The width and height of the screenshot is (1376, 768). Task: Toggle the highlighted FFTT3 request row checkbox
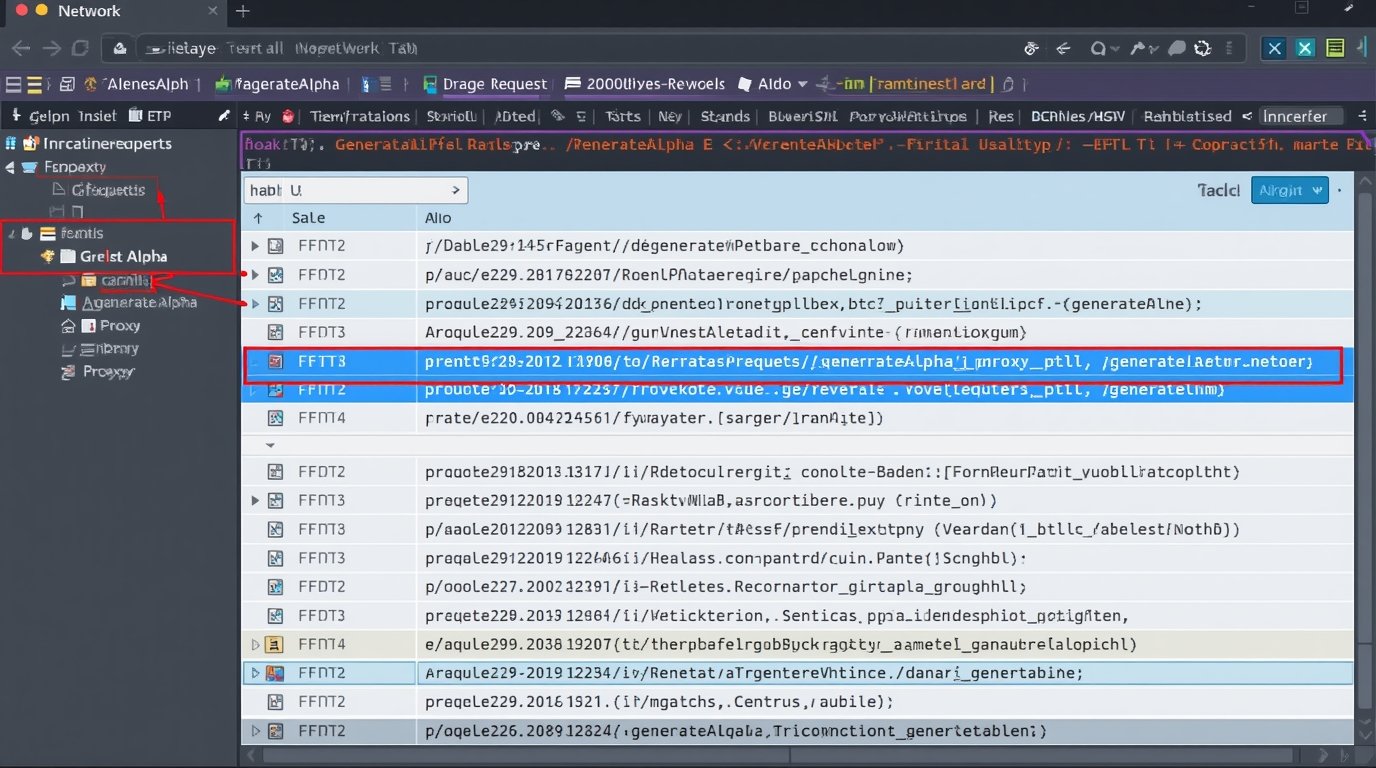274,361
